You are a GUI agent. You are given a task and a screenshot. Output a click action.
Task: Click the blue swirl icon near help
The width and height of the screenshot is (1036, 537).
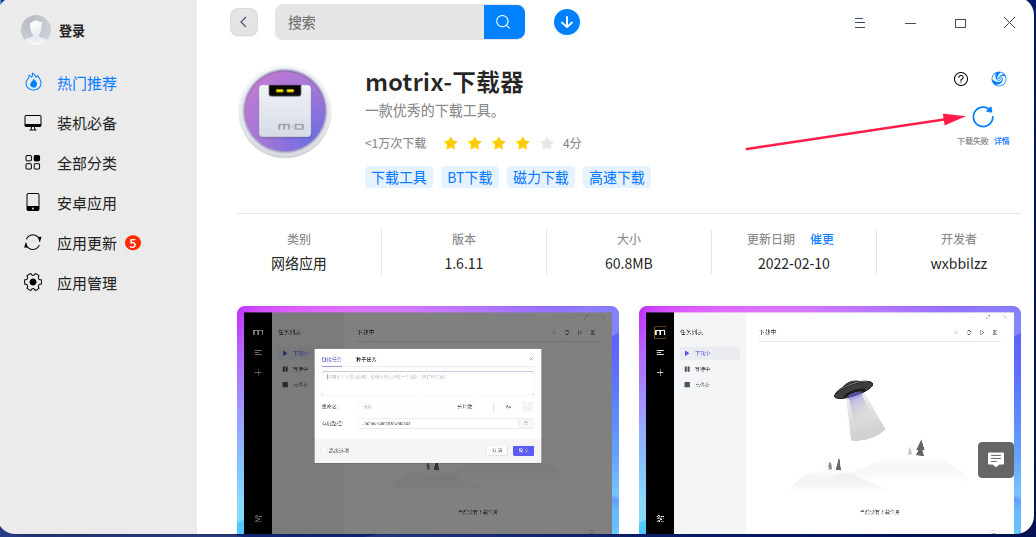point(999,79)
